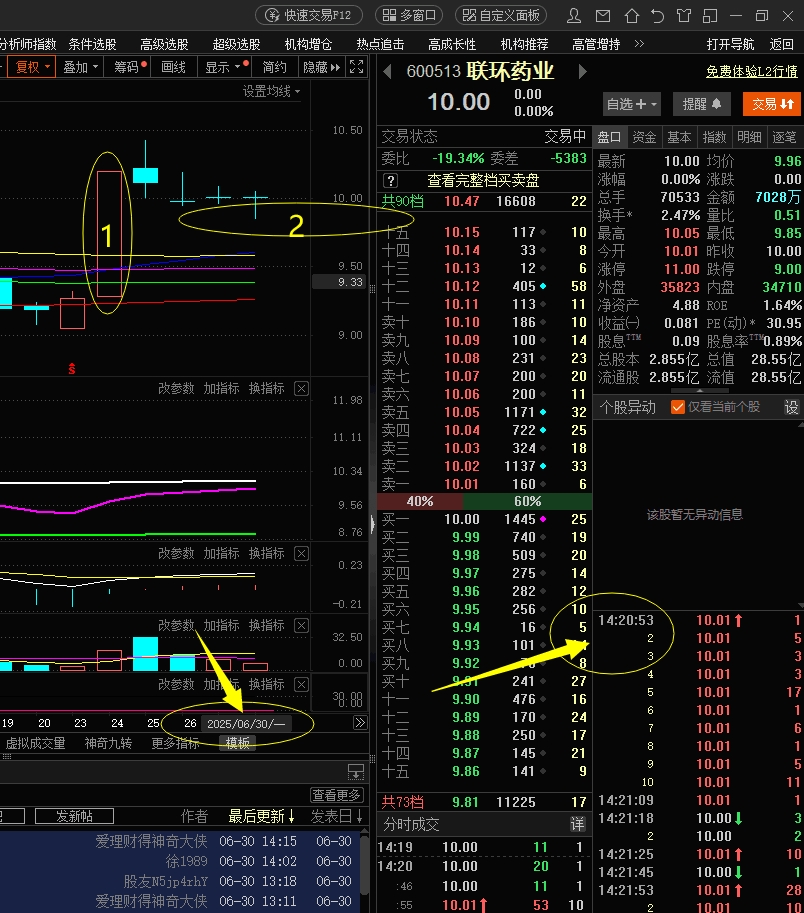This screenshot has width=804, height=913.
Task: Click 换指标 in first indicator panel
Action: point(267,388)
